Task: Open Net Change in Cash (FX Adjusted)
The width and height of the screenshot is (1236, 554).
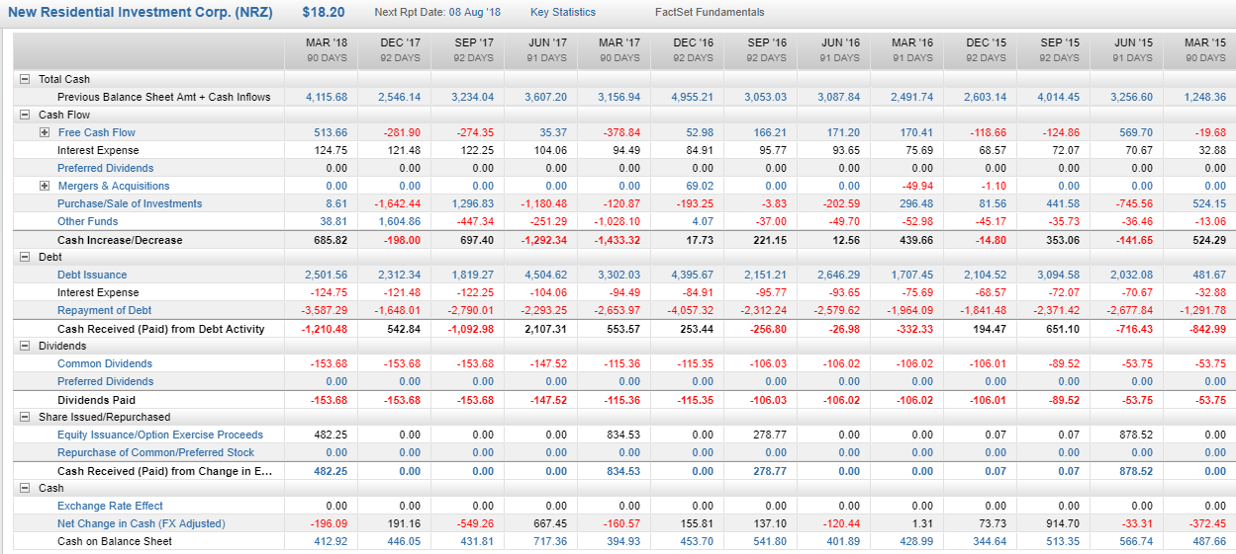Action: click(x=141, y=524)
